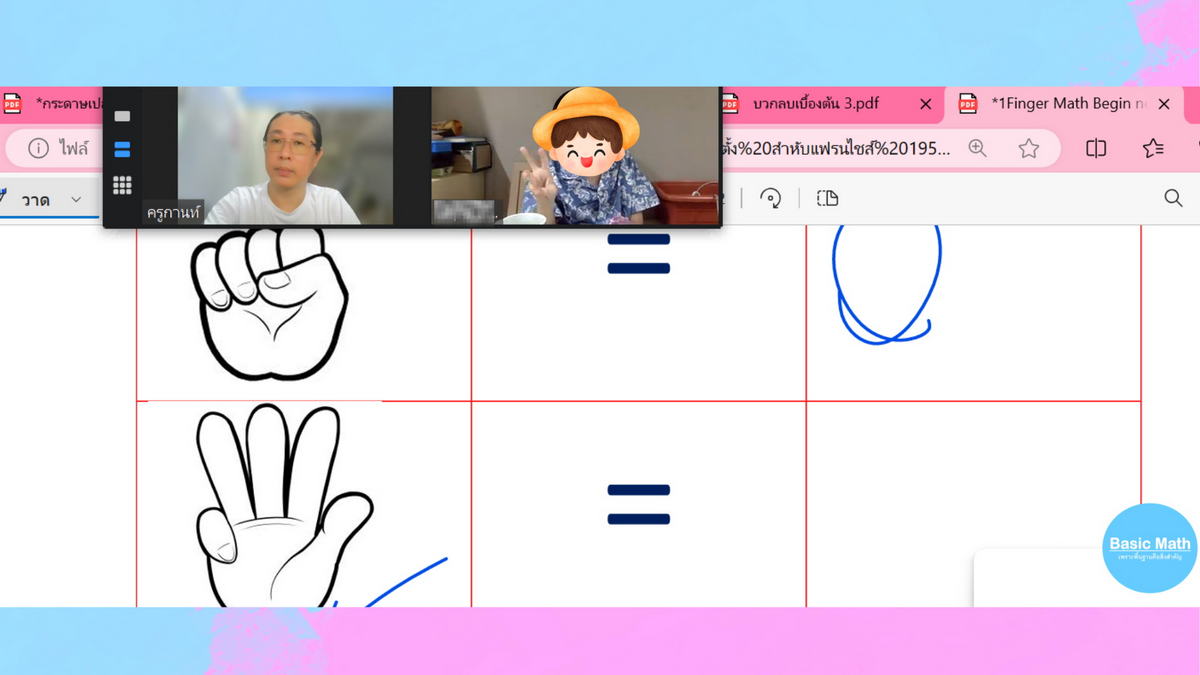The width and height of the screenshot is (1200, 675).
Task: Click the page view icon in PDF toolbar
Action: [x=827, y=198]
